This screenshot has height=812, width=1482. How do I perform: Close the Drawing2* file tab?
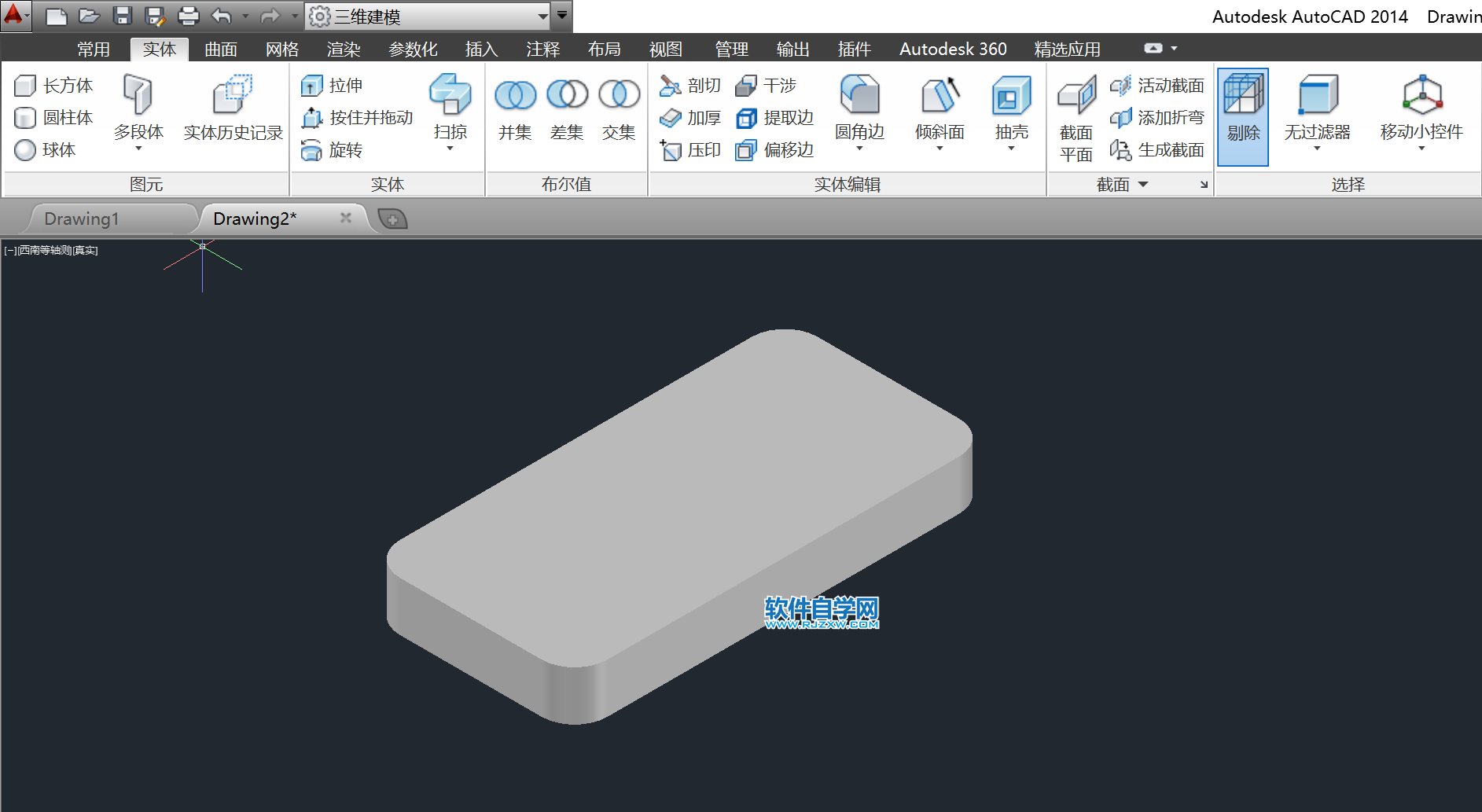(345, 218)
